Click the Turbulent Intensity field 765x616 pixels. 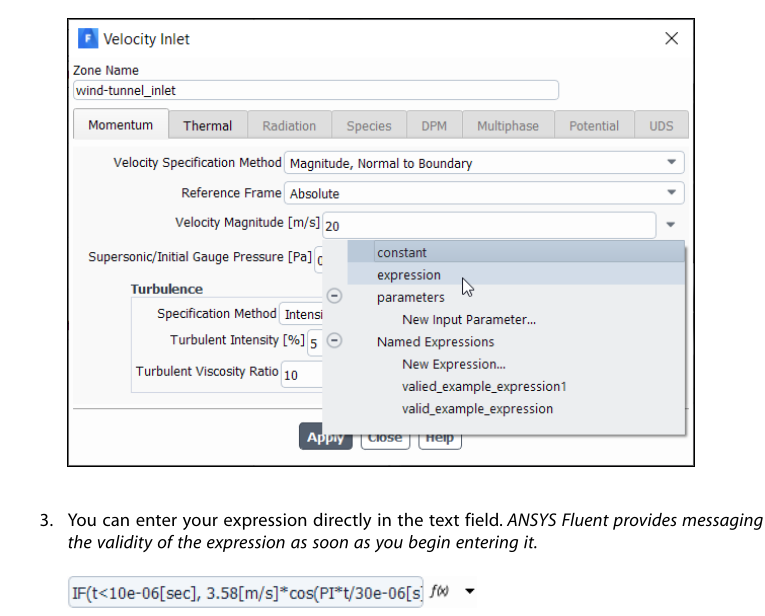315,343
